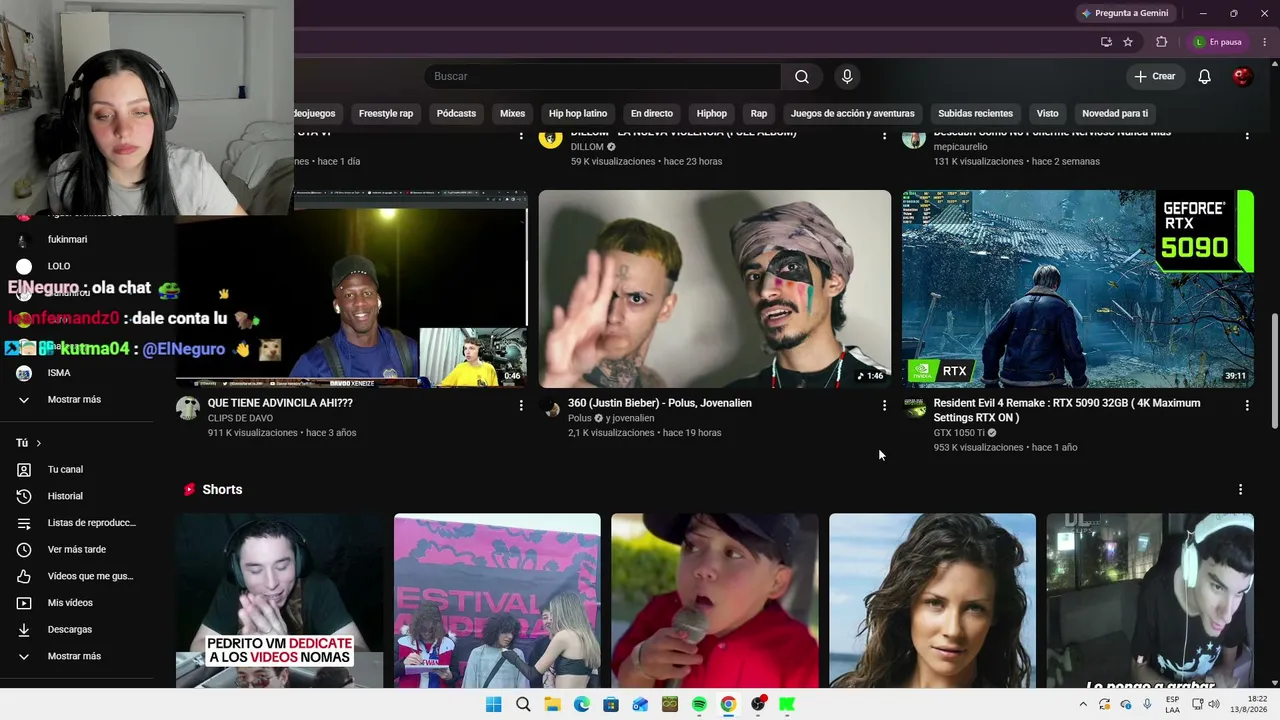The image size is (1280, 720).
Task: Open Windows taskbar search
Action: (x=523, y=705)
